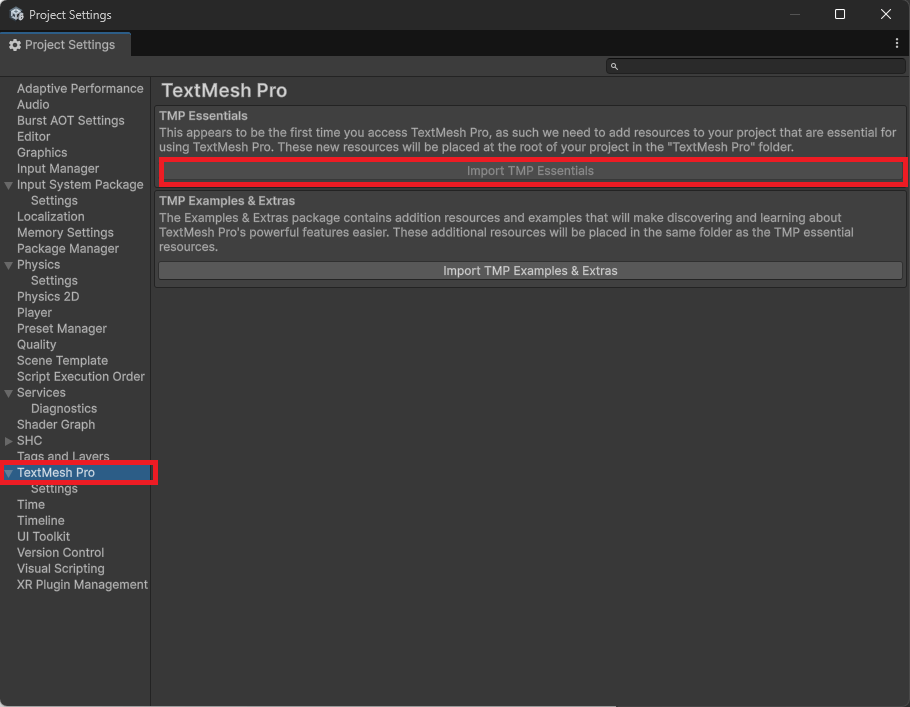Select Physics 2D settings
This screenshot has height=707, width=910.
coord(48,296)
